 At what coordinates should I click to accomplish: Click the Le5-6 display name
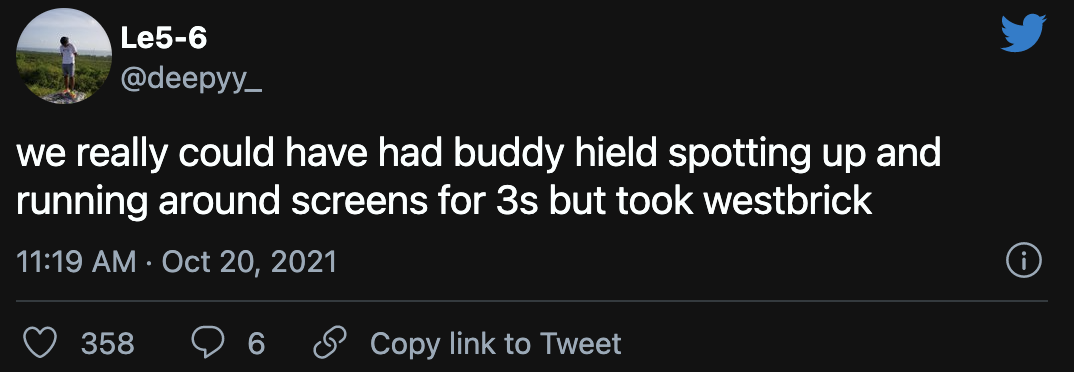point(164,40)
